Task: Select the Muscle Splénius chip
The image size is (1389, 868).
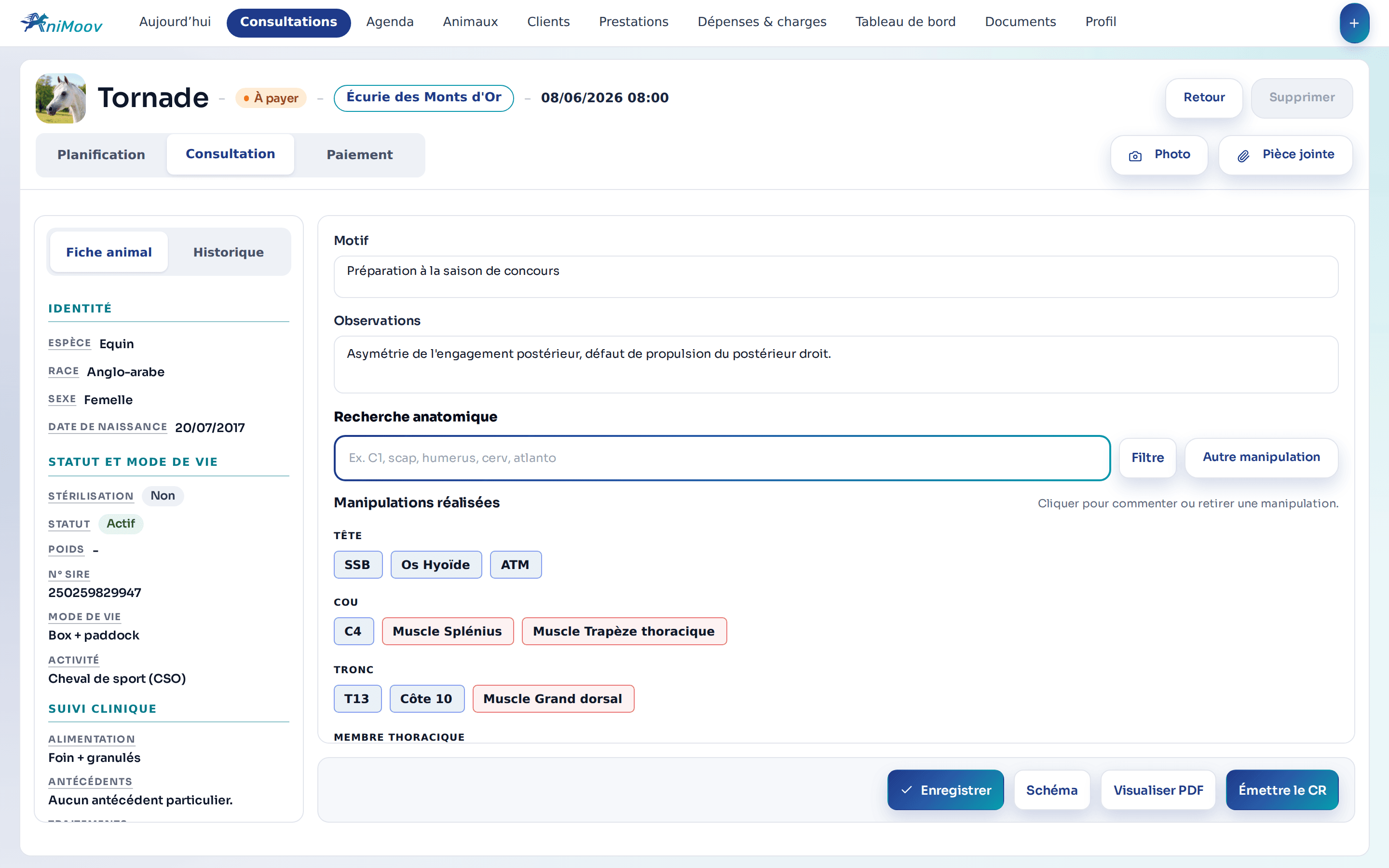Action: pos(448,632)
